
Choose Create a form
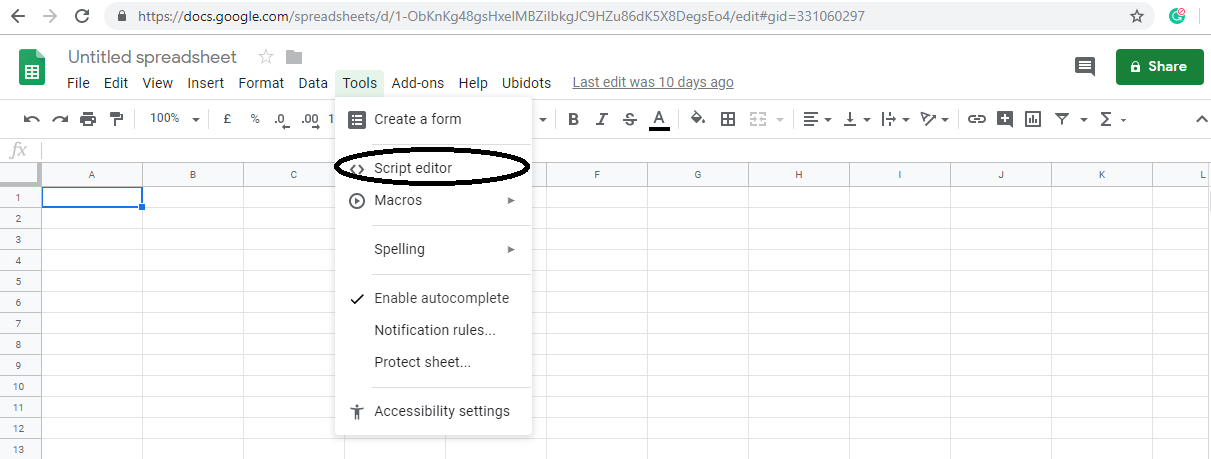(x=433, y=119)
